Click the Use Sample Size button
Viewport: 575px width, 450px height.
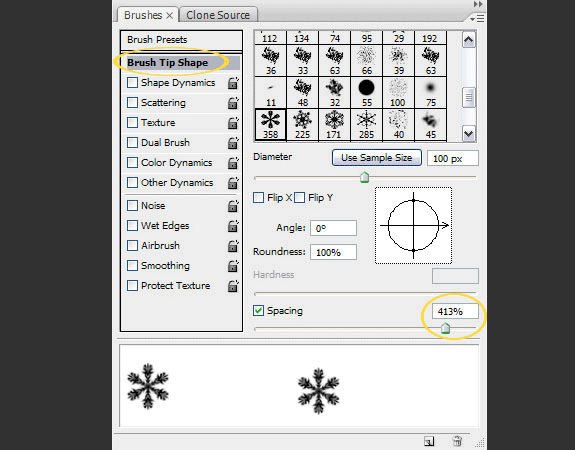point(377,158)
